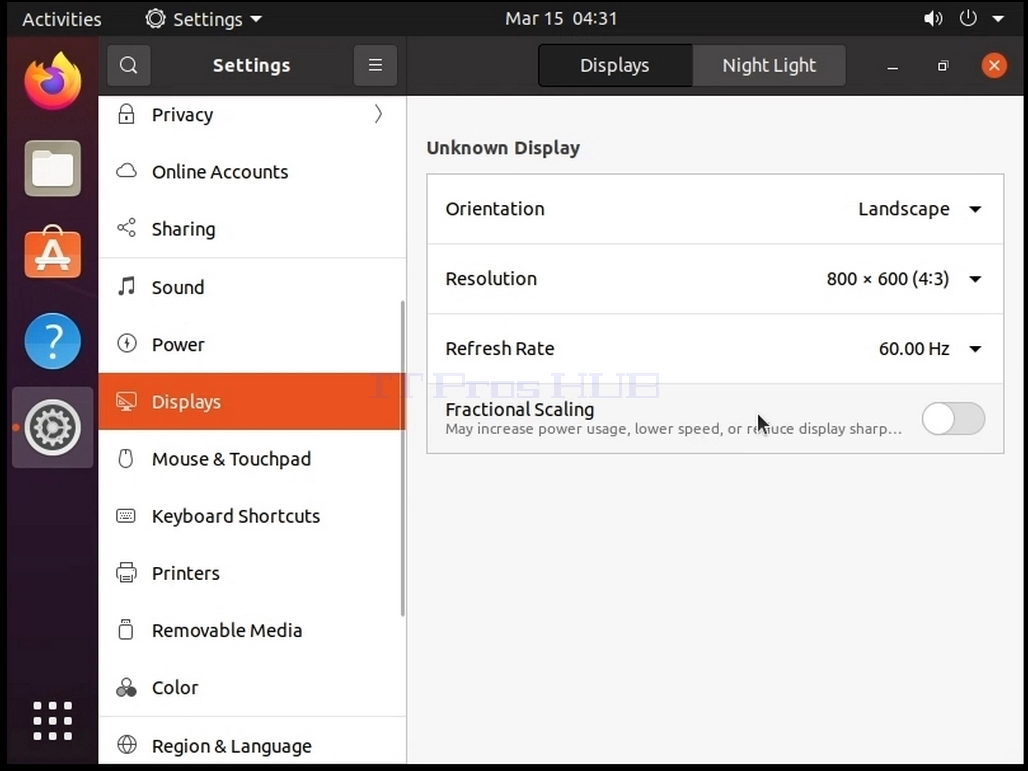Click the Color circles icon
This screenshot has width=1028, height=771.
(x=126, y=687)
